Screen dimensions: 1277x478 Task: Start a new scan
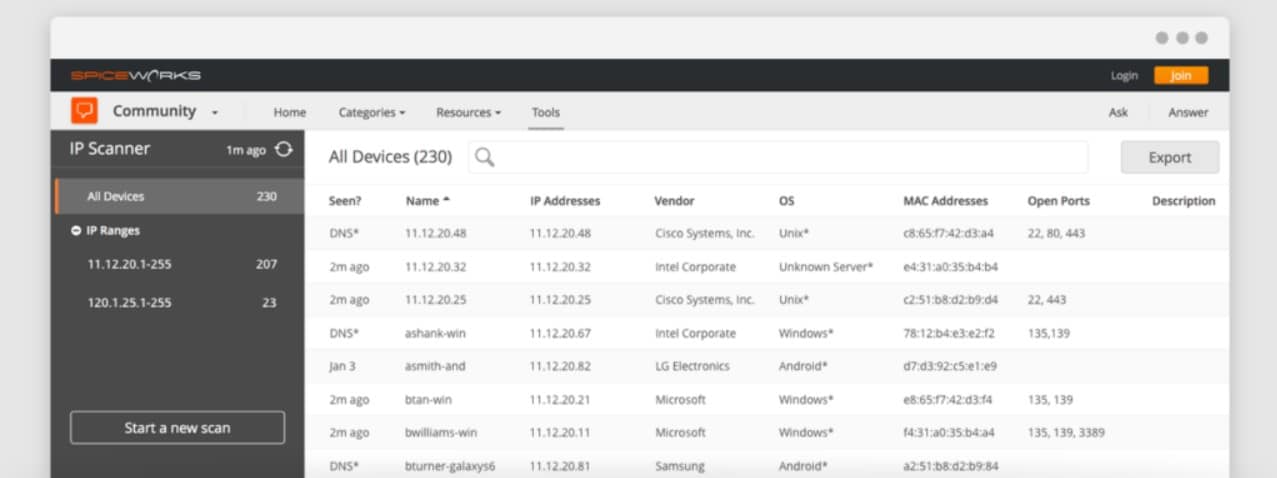pyautogui.click(x=177, y=428)
